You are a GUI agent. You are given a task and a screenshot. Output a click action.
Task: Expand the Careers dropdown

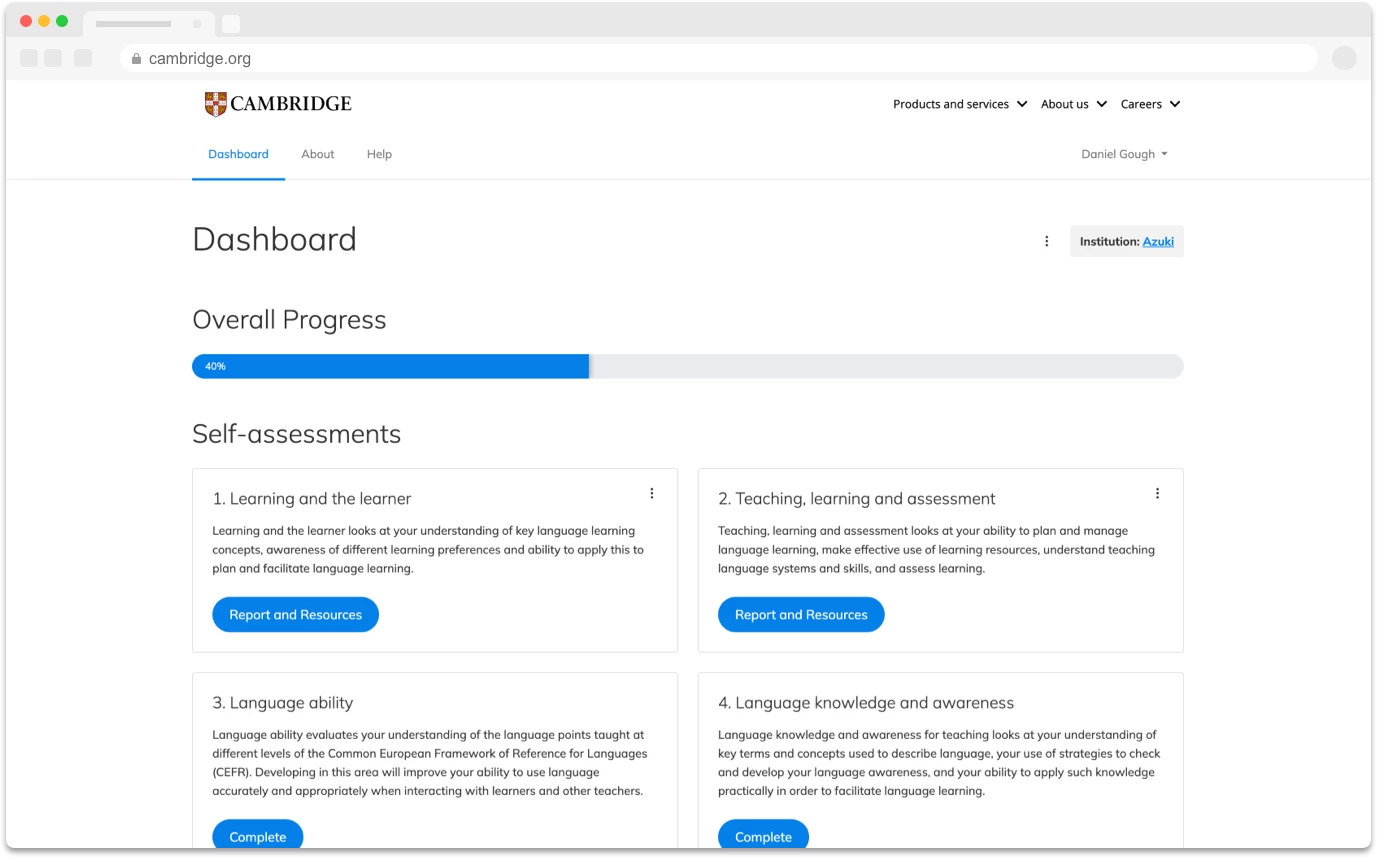pyautogui.click(x=1148, y=104)
